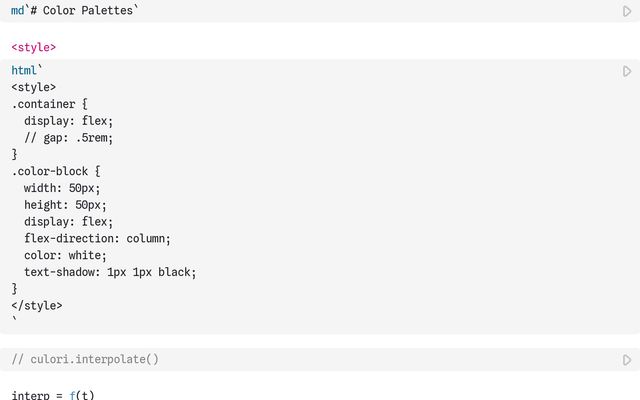Screen dimensions: 640x400
Task: Click the 'flex-direction: column;' line
Action: (97, 238)
